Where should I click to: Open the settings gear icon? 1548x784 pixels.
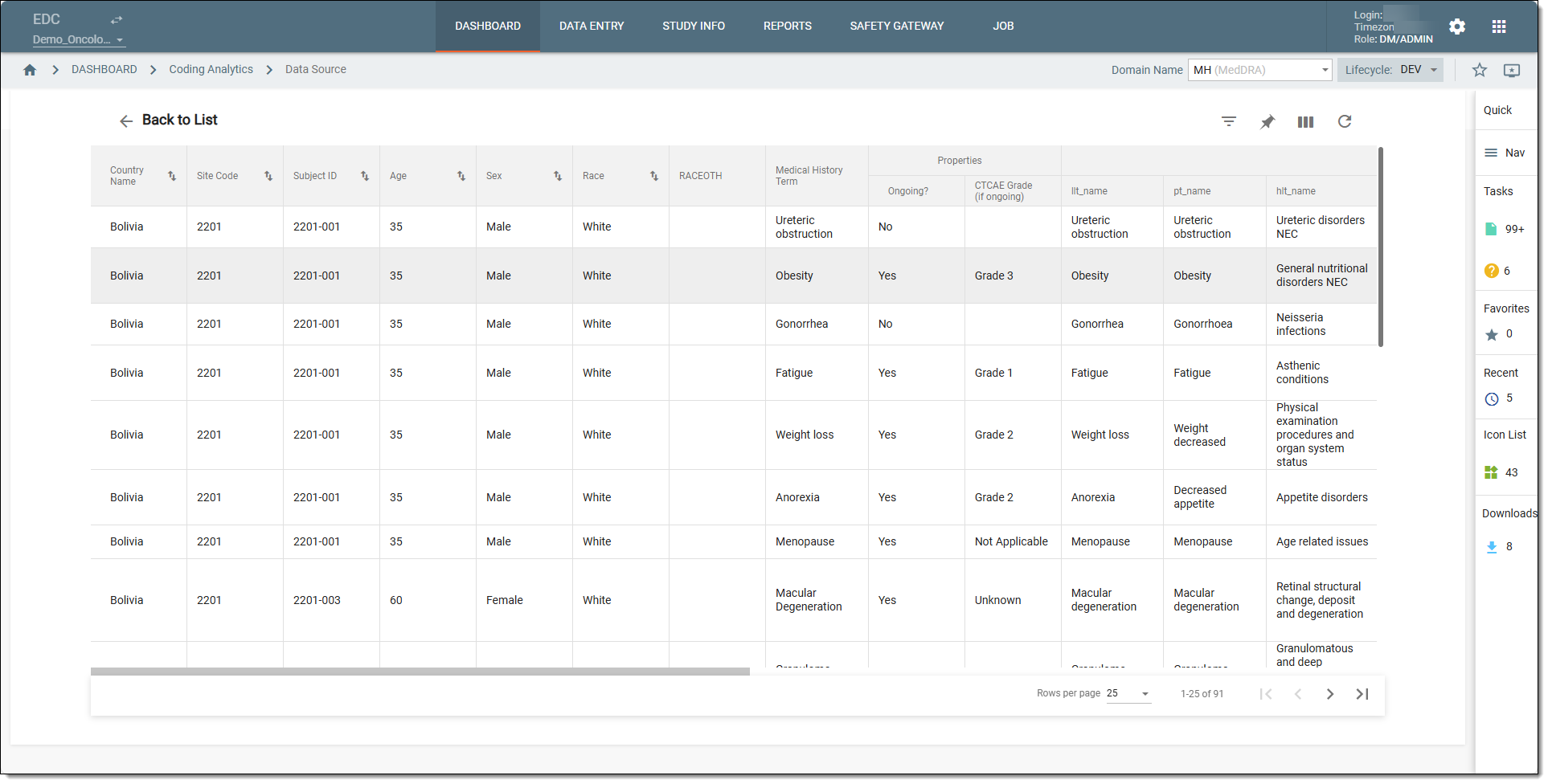(x=1456, y=27)
